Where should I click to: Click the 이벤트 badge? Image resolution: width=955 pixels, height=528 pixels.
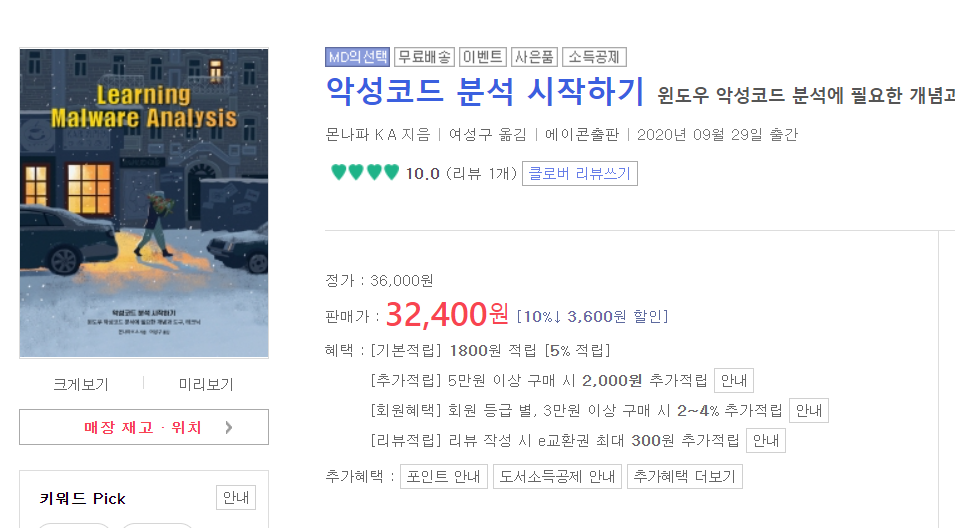pyautogui.click(x=482, y=57)
